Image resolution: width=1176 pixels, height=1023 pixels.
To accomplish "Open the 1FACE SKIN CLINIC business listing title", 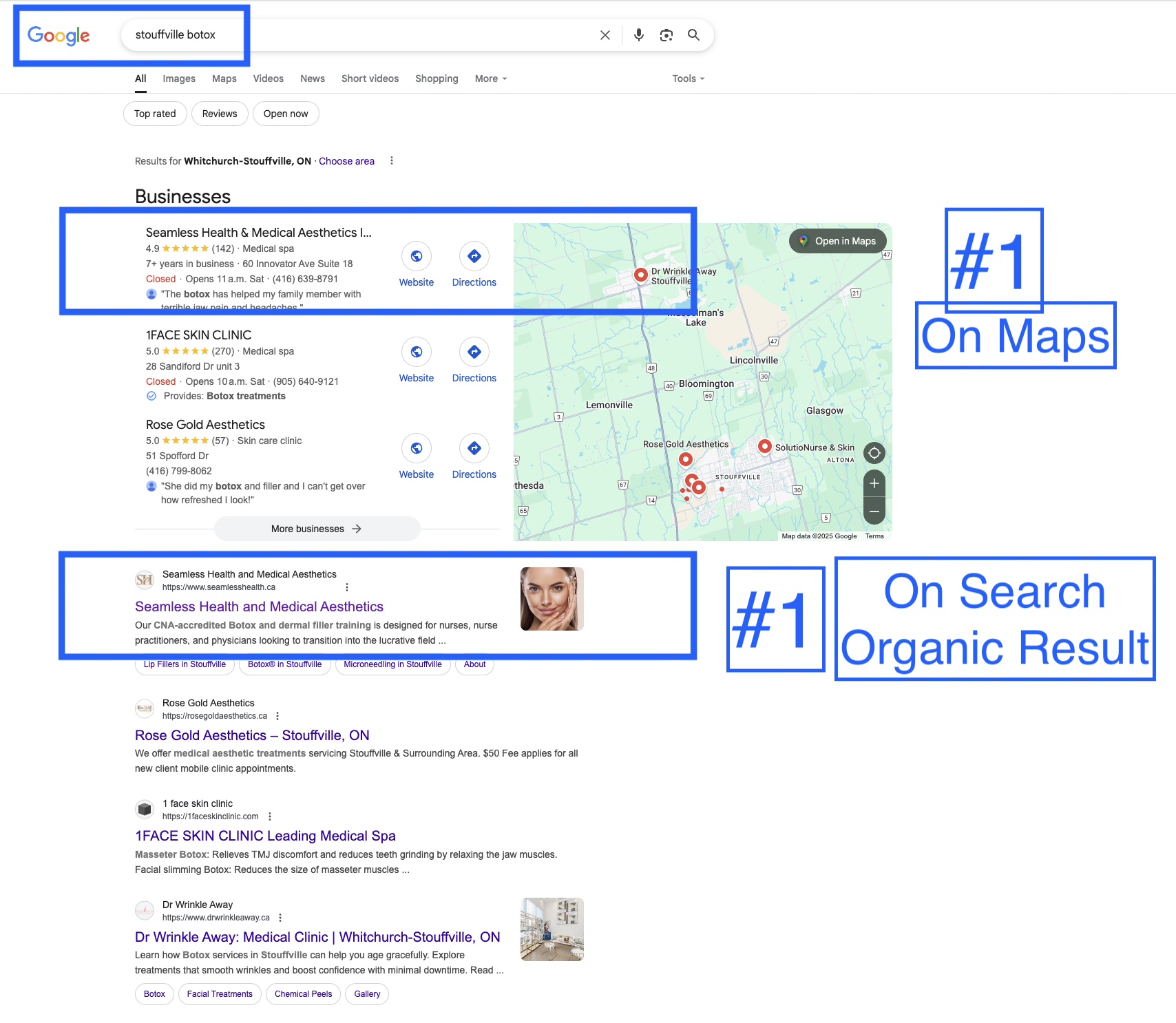I will click(198, 335).
